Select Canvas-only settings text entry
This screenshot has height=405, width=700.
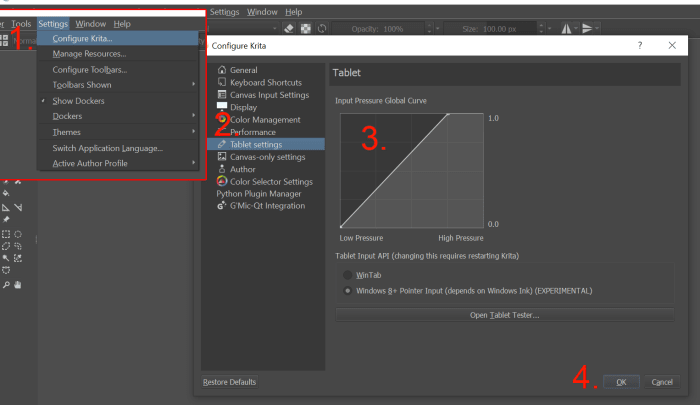[267, 157]
